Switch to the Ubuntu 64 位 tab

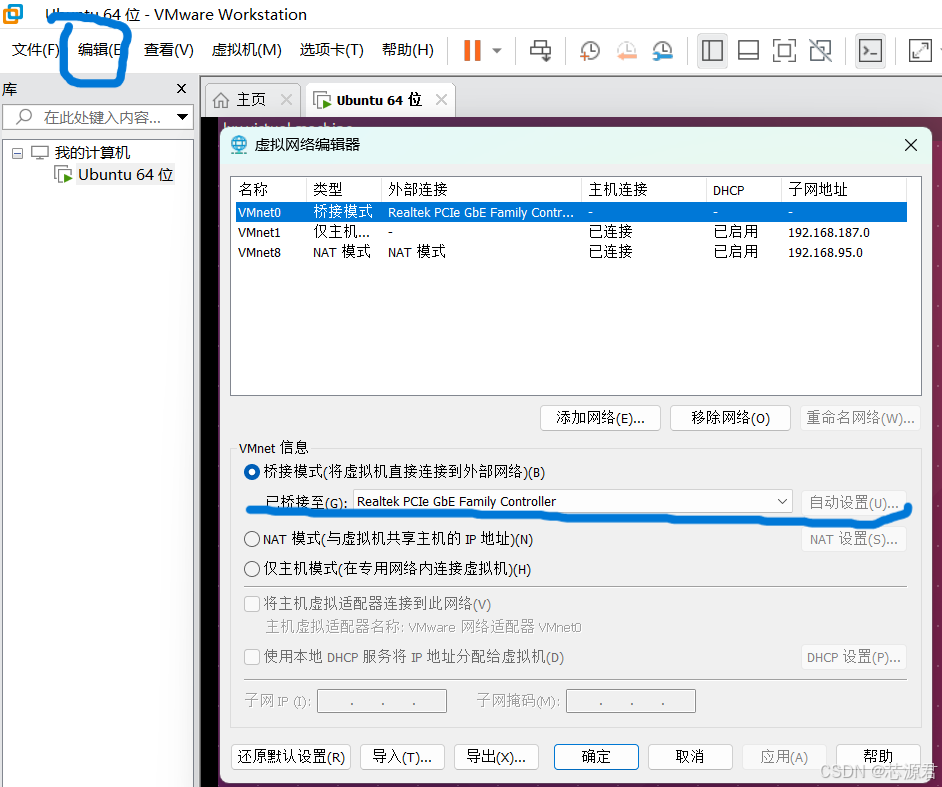pyautogui.click(x=379, y=100)
